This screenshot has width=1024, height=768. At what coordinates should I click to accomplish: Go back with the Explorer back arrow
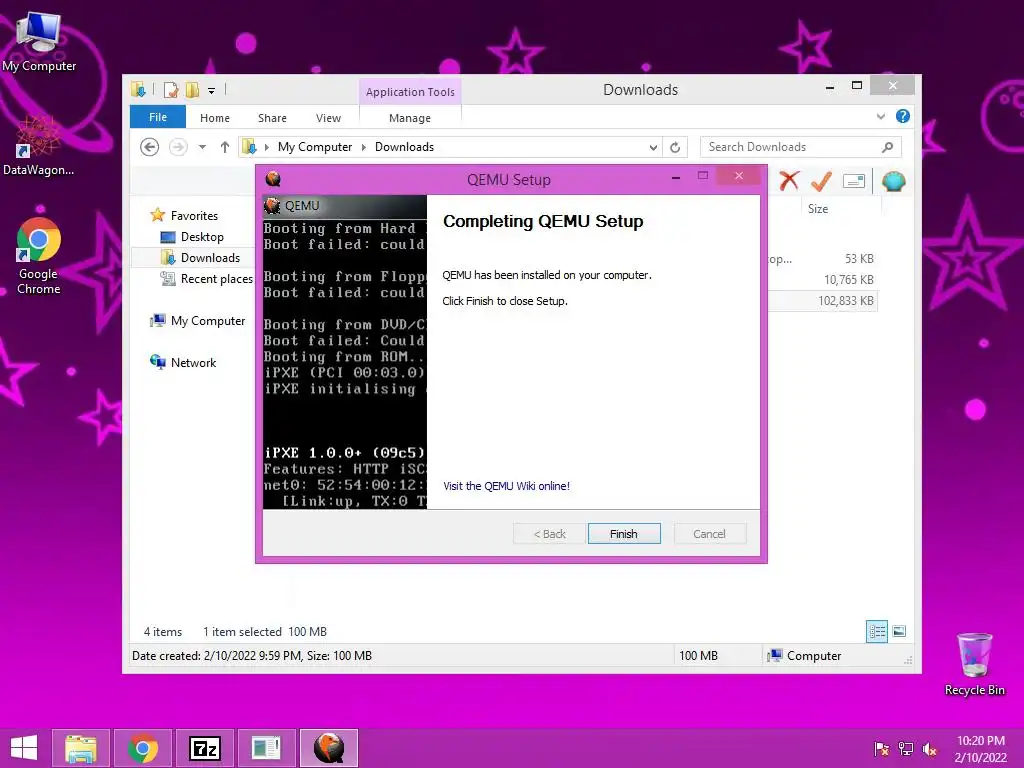click(x=150, y=147)
